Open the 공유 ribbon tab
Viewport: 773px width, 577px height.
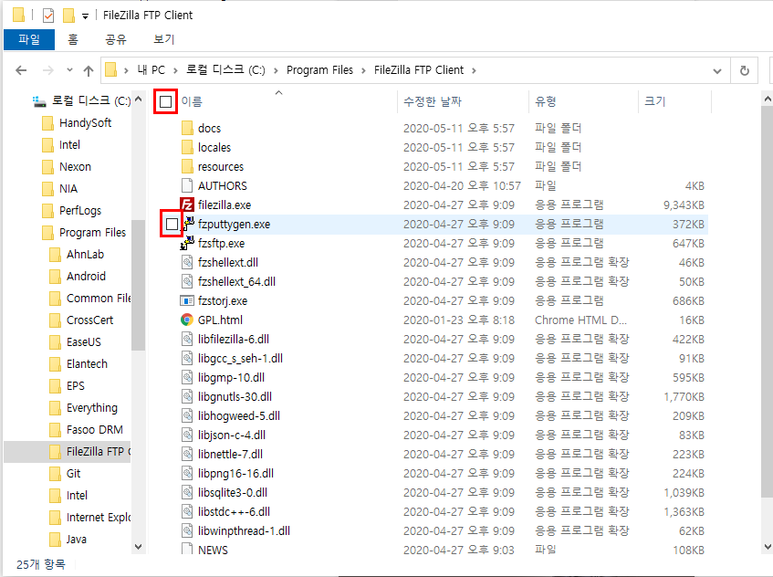116,39
